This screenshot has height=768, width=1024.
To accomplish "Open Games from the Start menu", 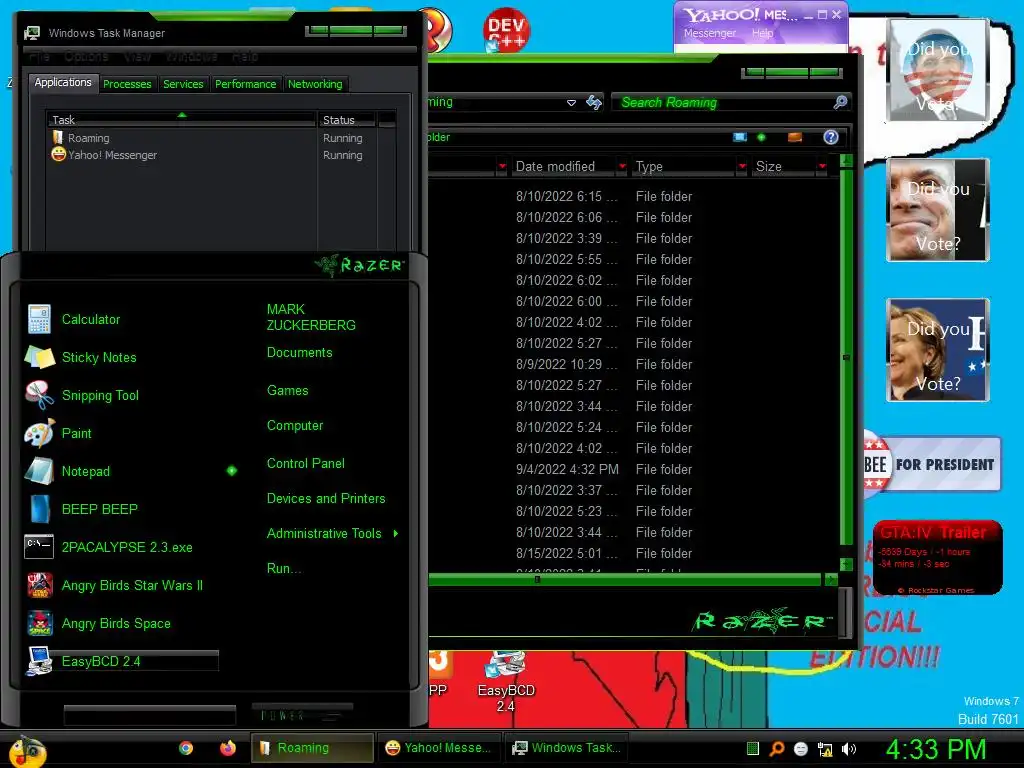I will (287, 391).
